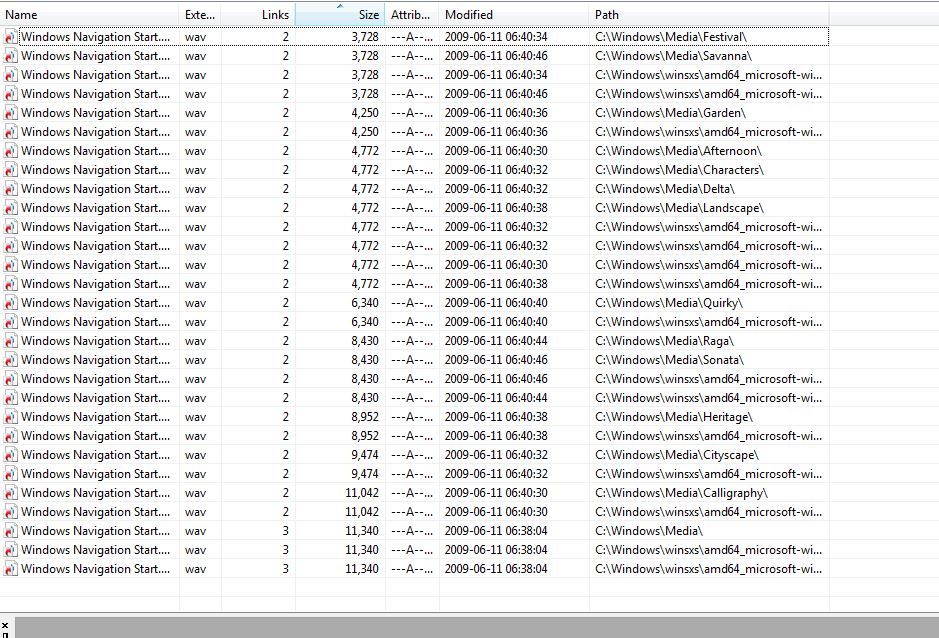Image resolution: width=939 pixels, height=638 pixels.
Task: Click the modified date in the Sonata row
Action: [x=496, y=360]
